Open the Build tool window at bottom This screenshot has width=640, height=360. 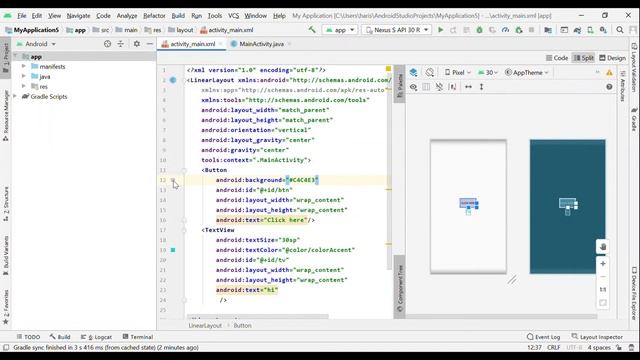(x=60, y=337)
